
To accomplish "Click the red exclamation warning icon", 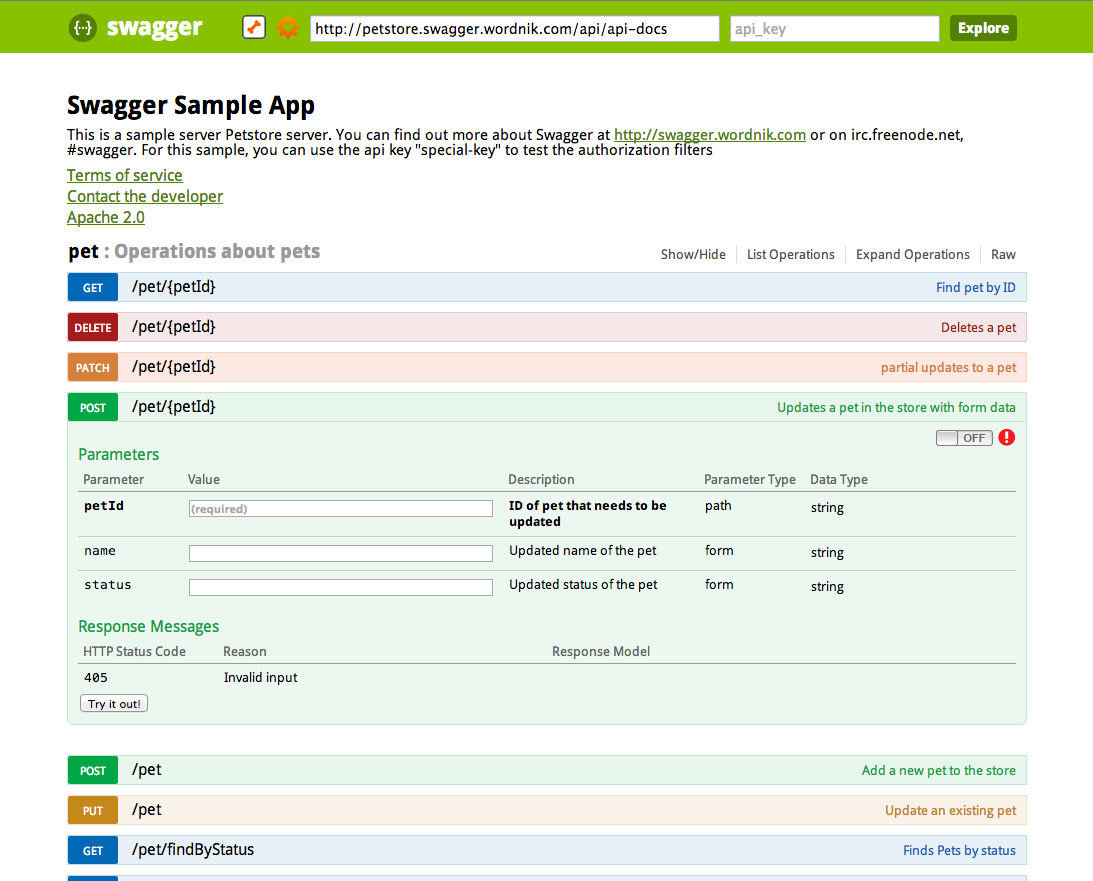I will [1007, 437].
